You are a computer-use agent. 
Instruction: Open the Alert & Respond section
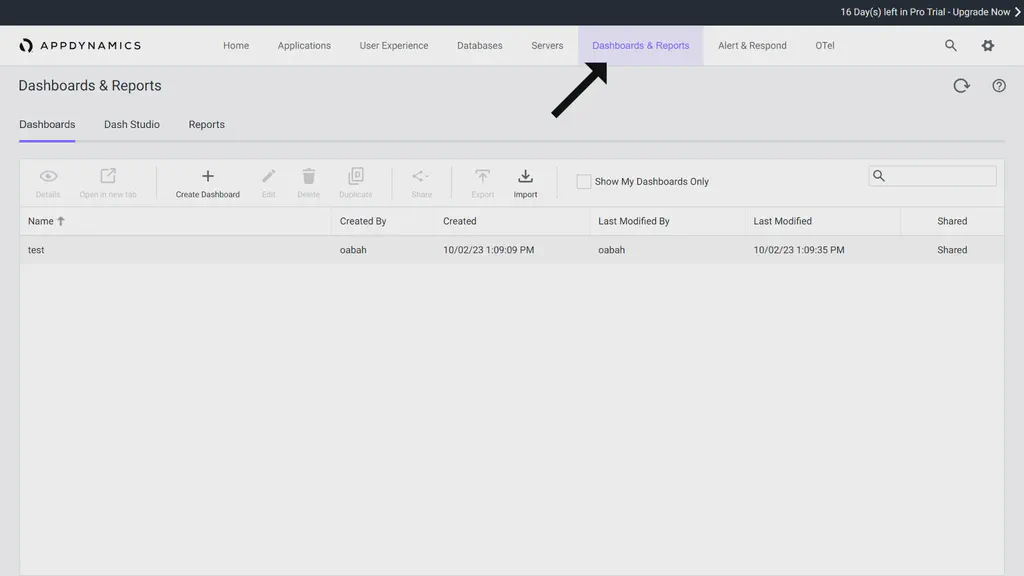tap(751, 45)
